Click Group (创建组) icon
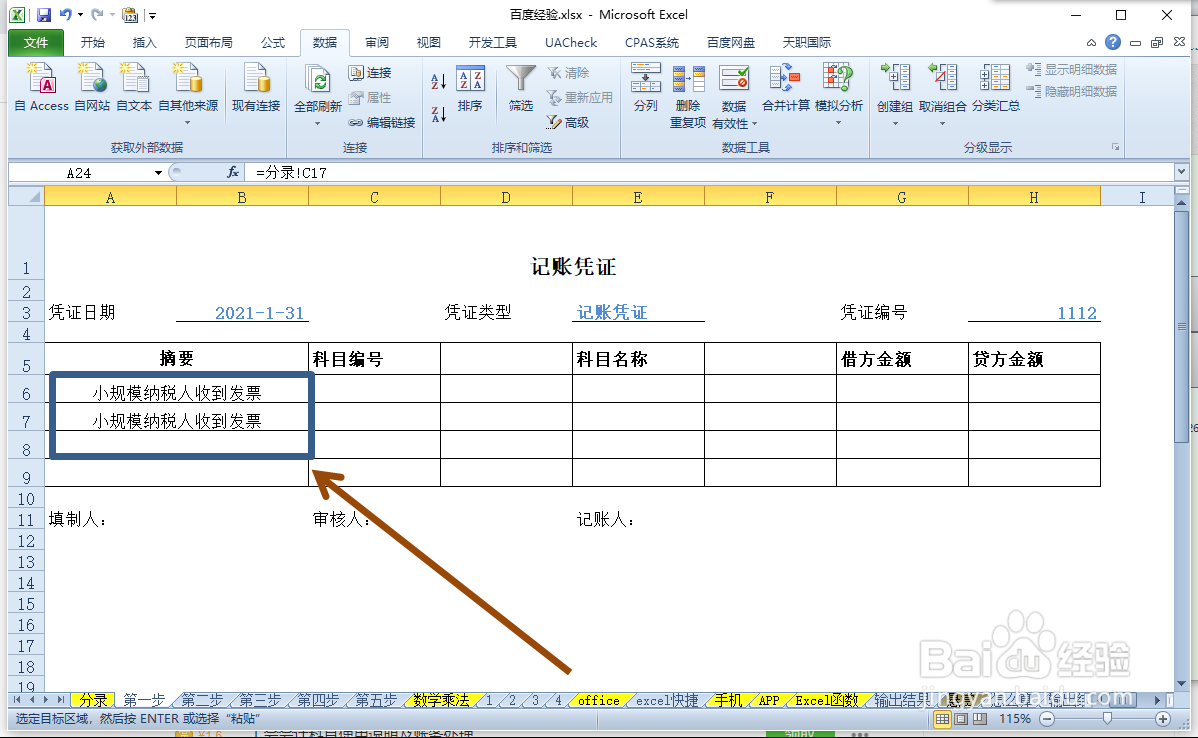Image resolution: width=1198 pixels, height=738 pixels. (x=895, y=79)
